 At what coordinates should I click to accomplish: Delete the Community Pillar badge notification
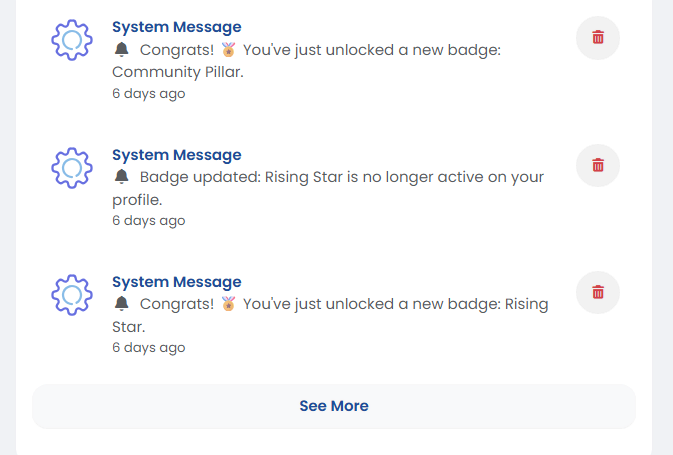click(598, 38)
